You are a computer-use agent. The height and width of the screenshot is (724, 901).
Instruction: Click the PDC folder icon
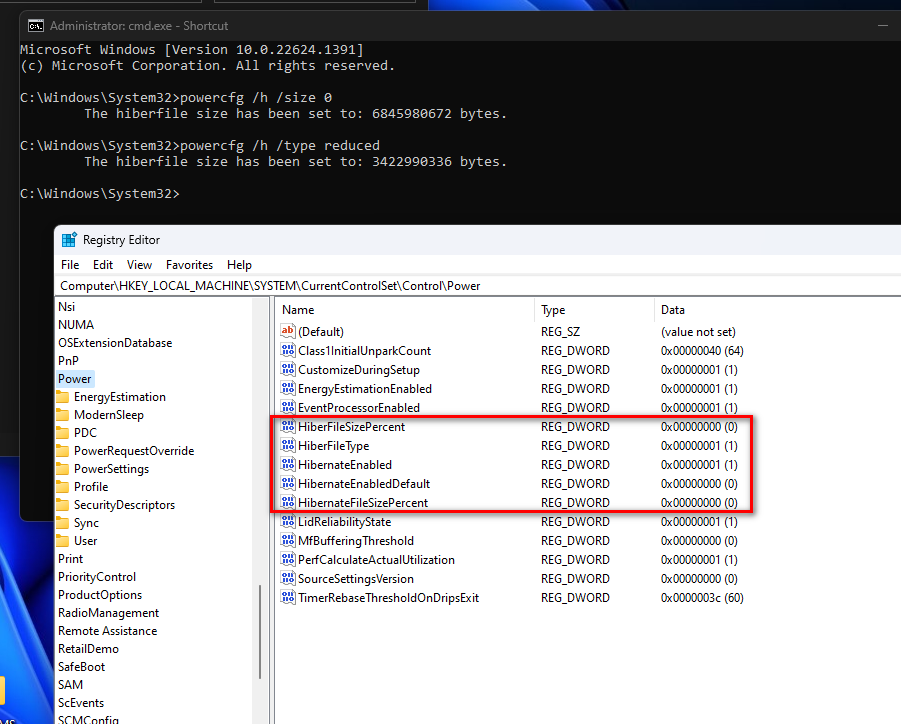pyautogui.click(x=63, y=433)
